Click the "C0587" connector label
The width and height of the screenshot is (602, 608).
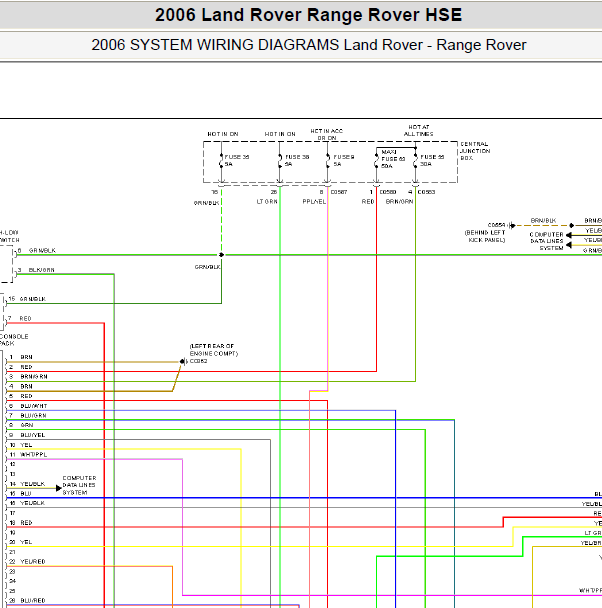click(x=339, y=192)
